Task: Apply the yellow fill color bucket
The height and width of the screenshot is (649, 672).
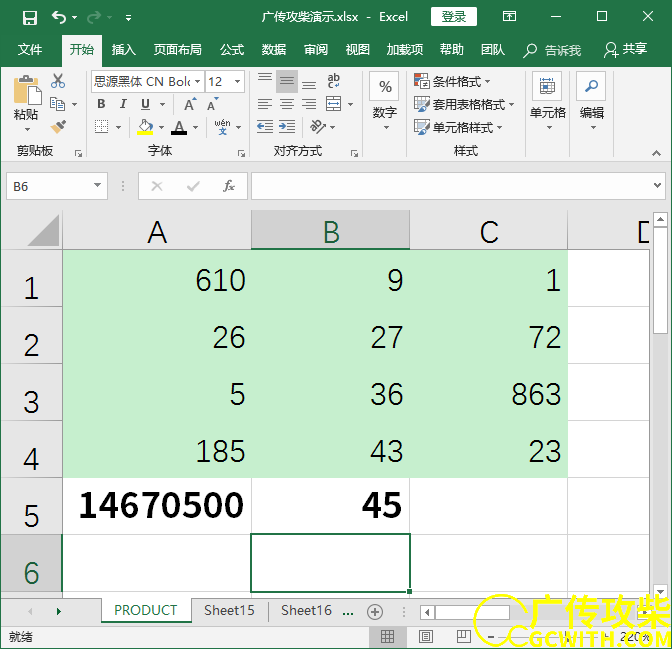Action: tap(145, 127)
